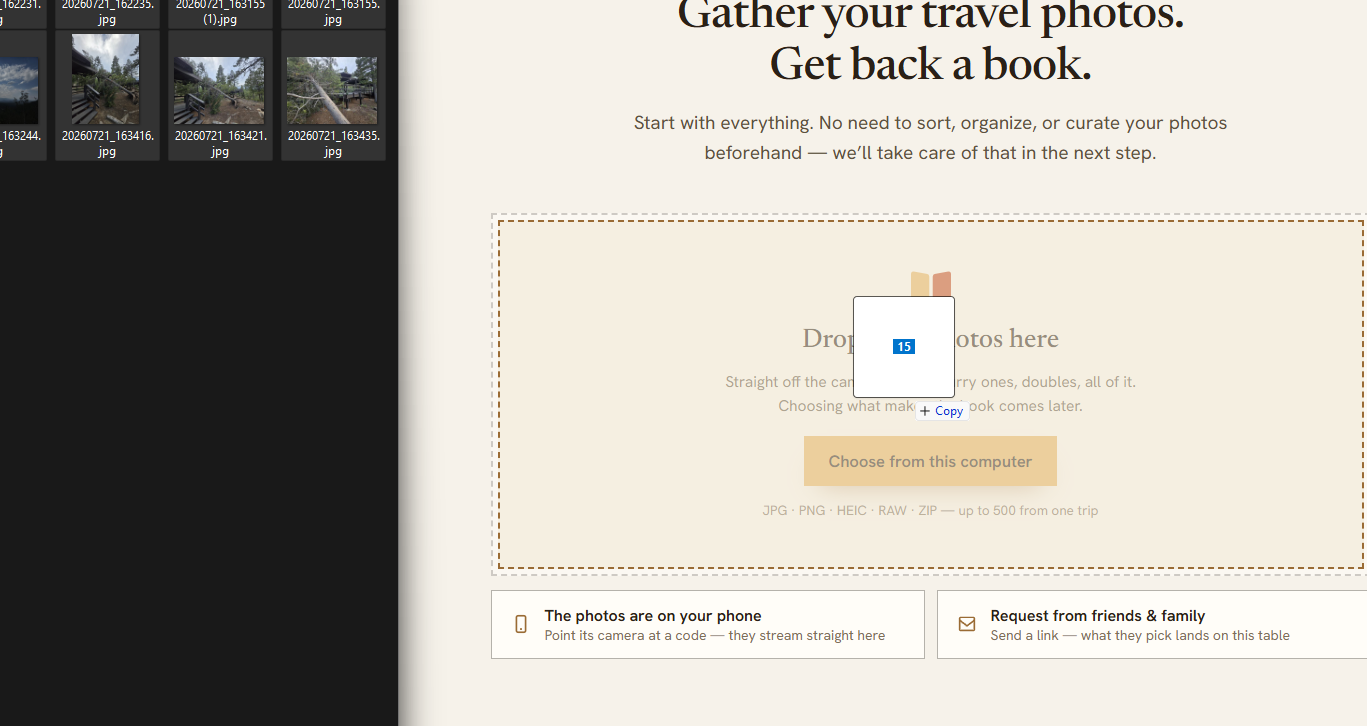Image resolution: width=1367 pixels, height=726 pixels.
Task: Click the file name 20260721_162235.jpg in the explorer
Action: click(107, 12)
